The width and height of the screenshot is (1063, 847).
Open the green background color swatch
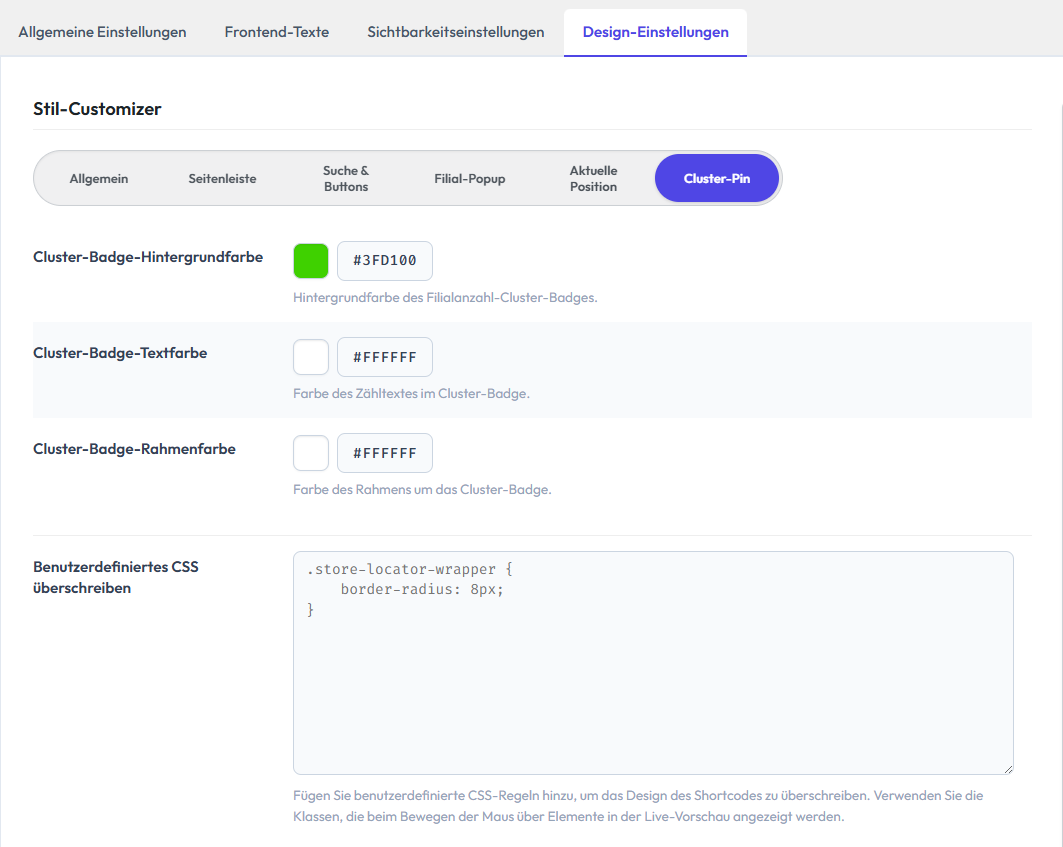(311, 261)
